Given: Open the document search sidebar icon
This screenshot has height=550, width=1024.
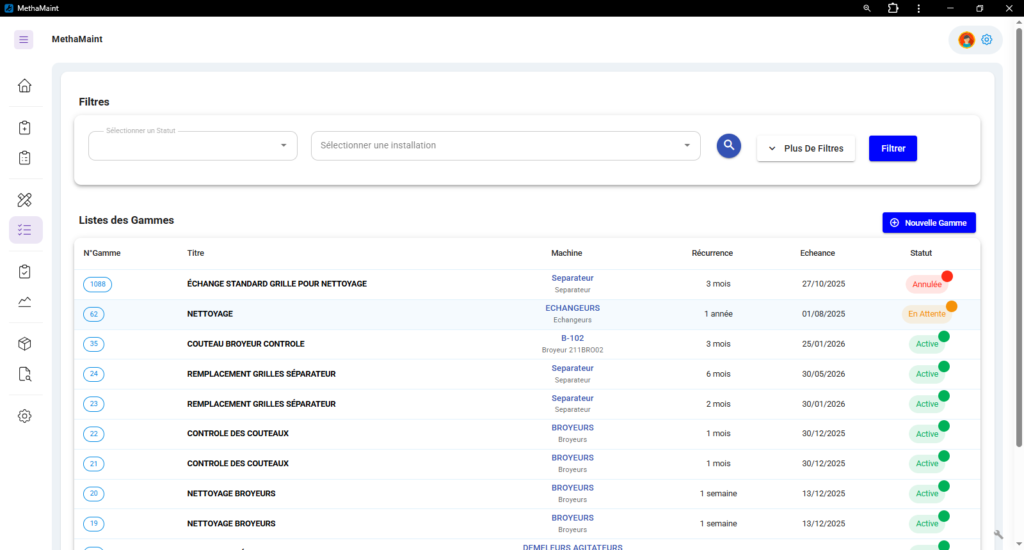Looking at the screenshot, I should tap(25, 374).
